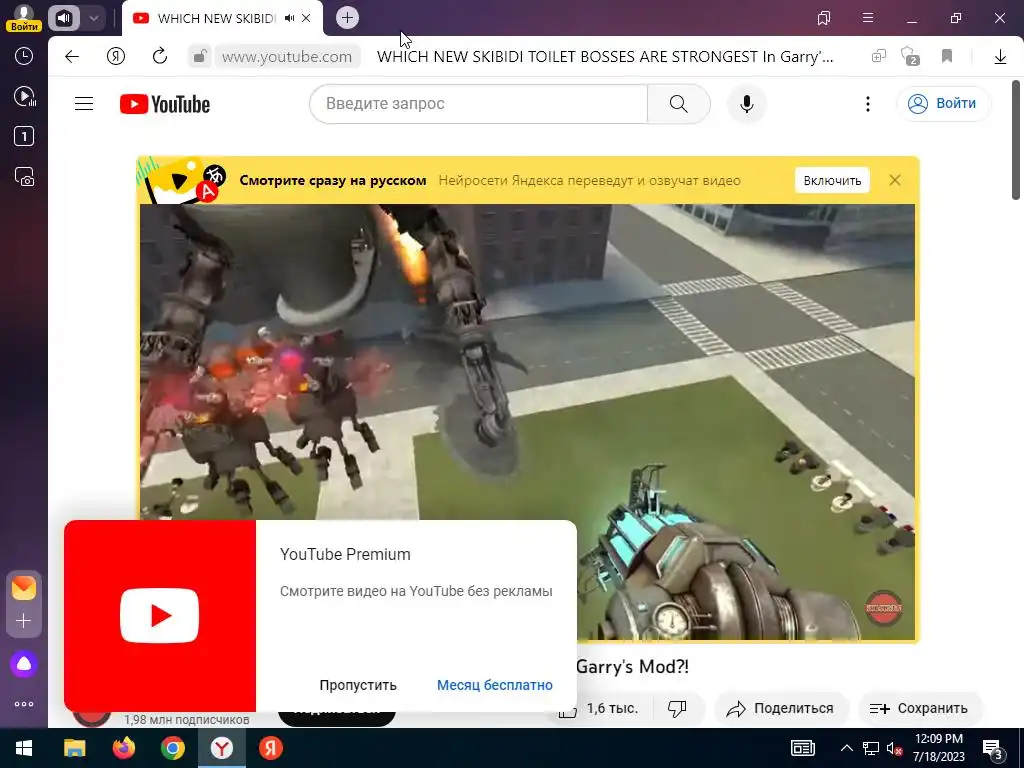Click the Поделиться share button

(x=780, y=708)
